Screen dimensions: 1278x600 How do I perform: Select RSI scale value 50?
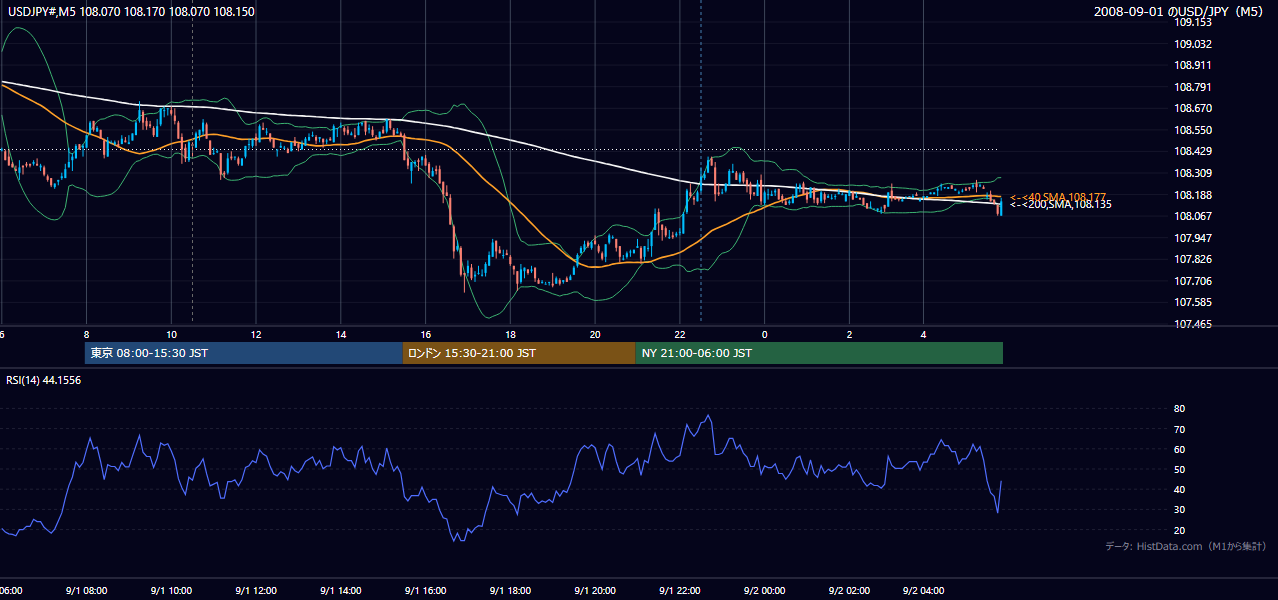point(1179,469)
